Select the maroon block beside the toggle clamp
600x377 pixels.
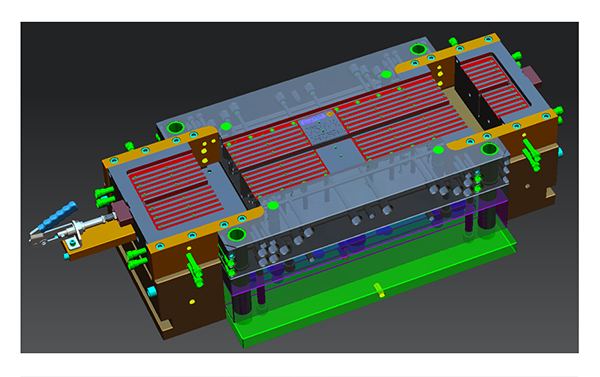[x=122, y=213]
